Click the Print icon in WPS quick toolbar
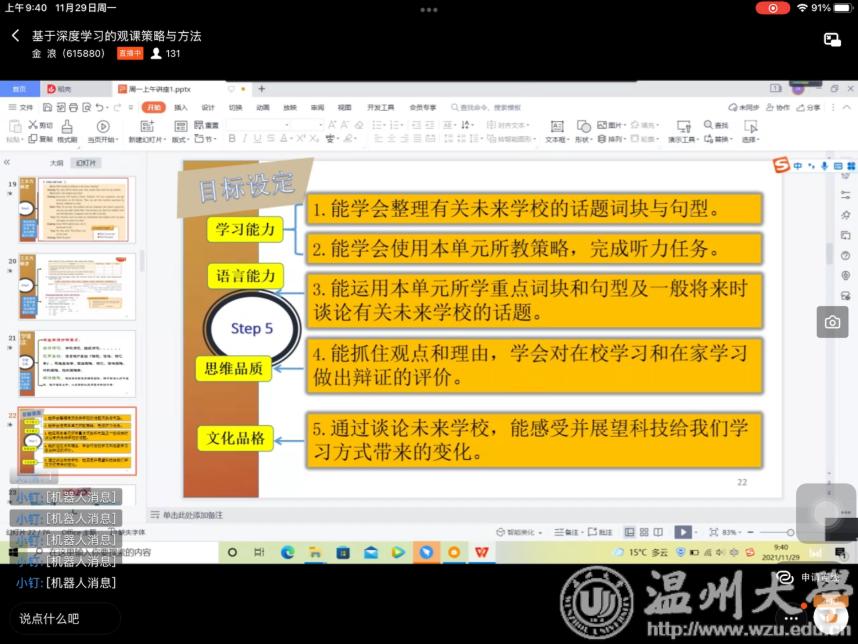Viewport: 858px width, 644px height. click(x=73, y=107)
